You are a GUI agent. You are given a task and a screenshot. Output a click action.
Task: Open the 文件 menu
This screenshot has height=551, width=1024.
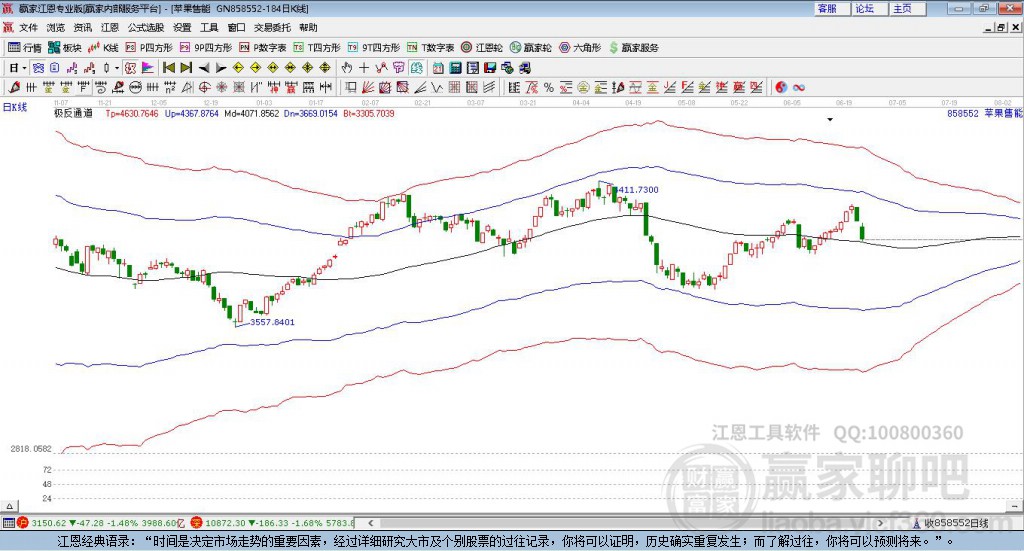(x=29, y=27)
